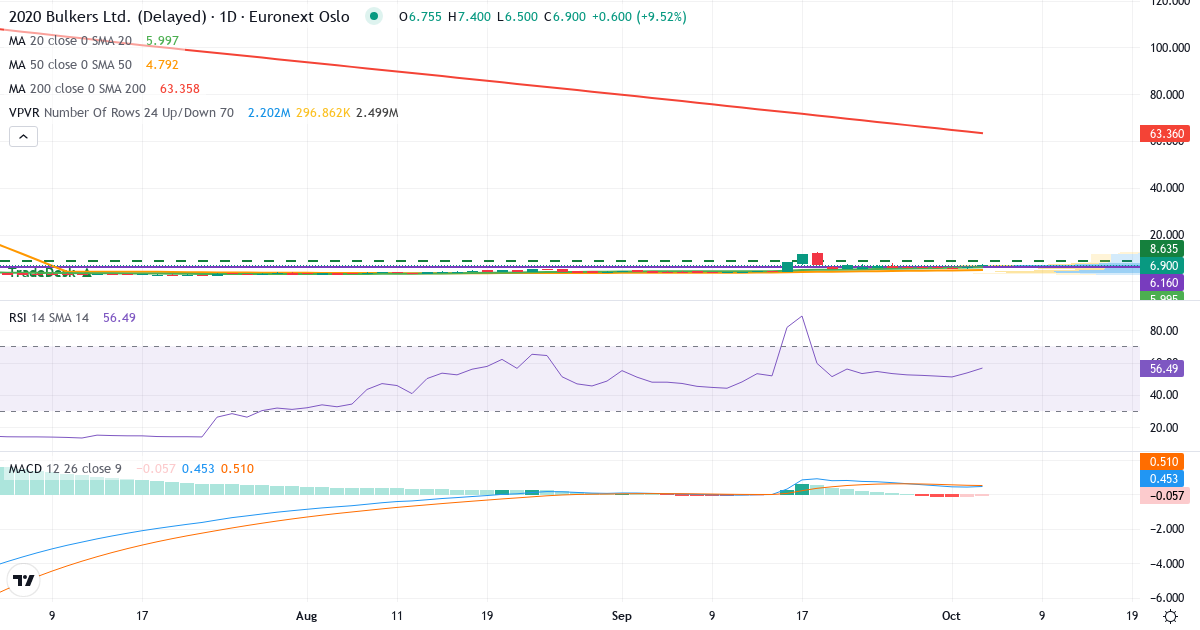Click the MA 200 value 63.358
This screenshot has width=1200, height=630.
tap(179, 89)
